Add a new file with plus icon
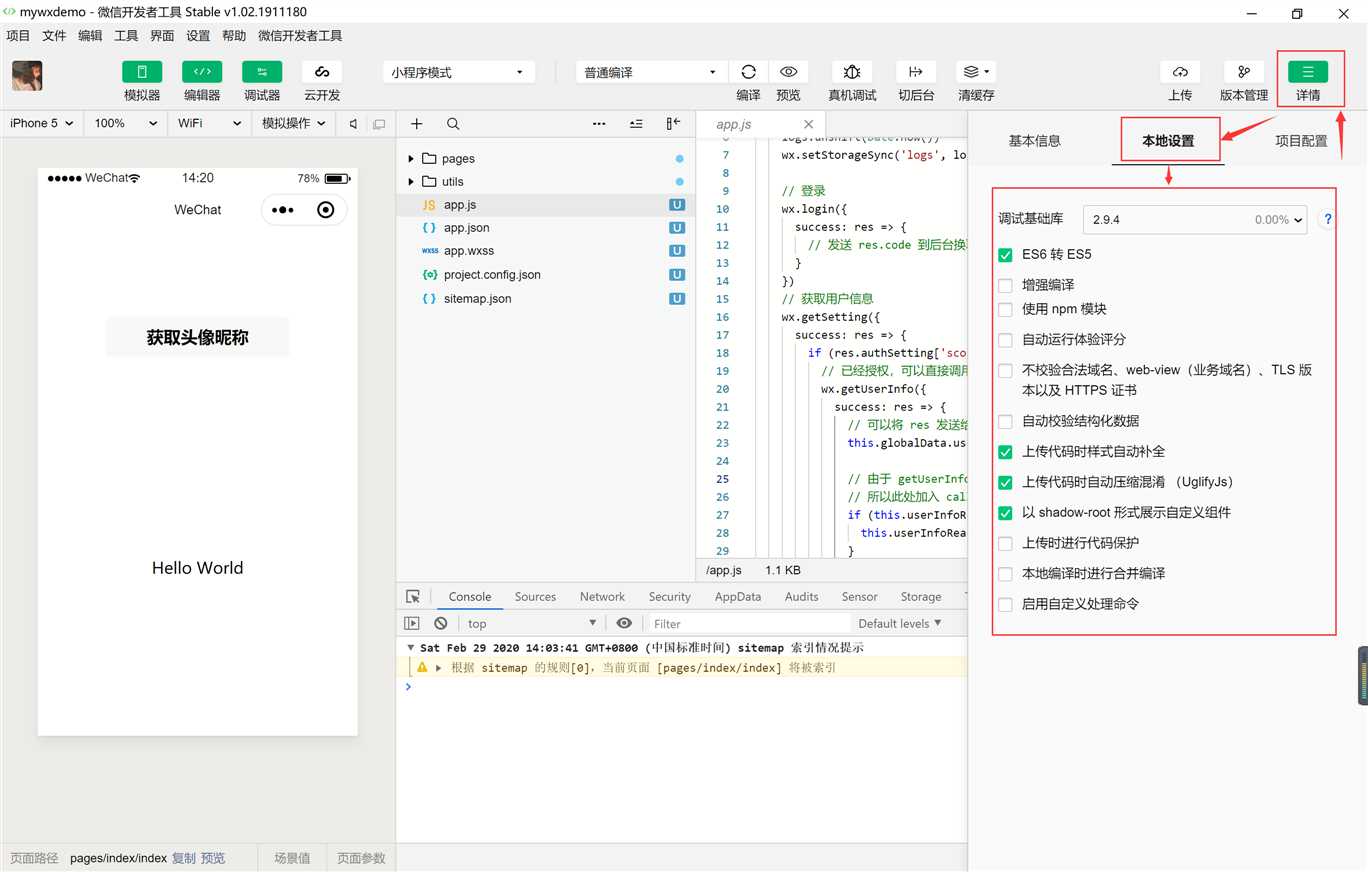 click(417, 124)
